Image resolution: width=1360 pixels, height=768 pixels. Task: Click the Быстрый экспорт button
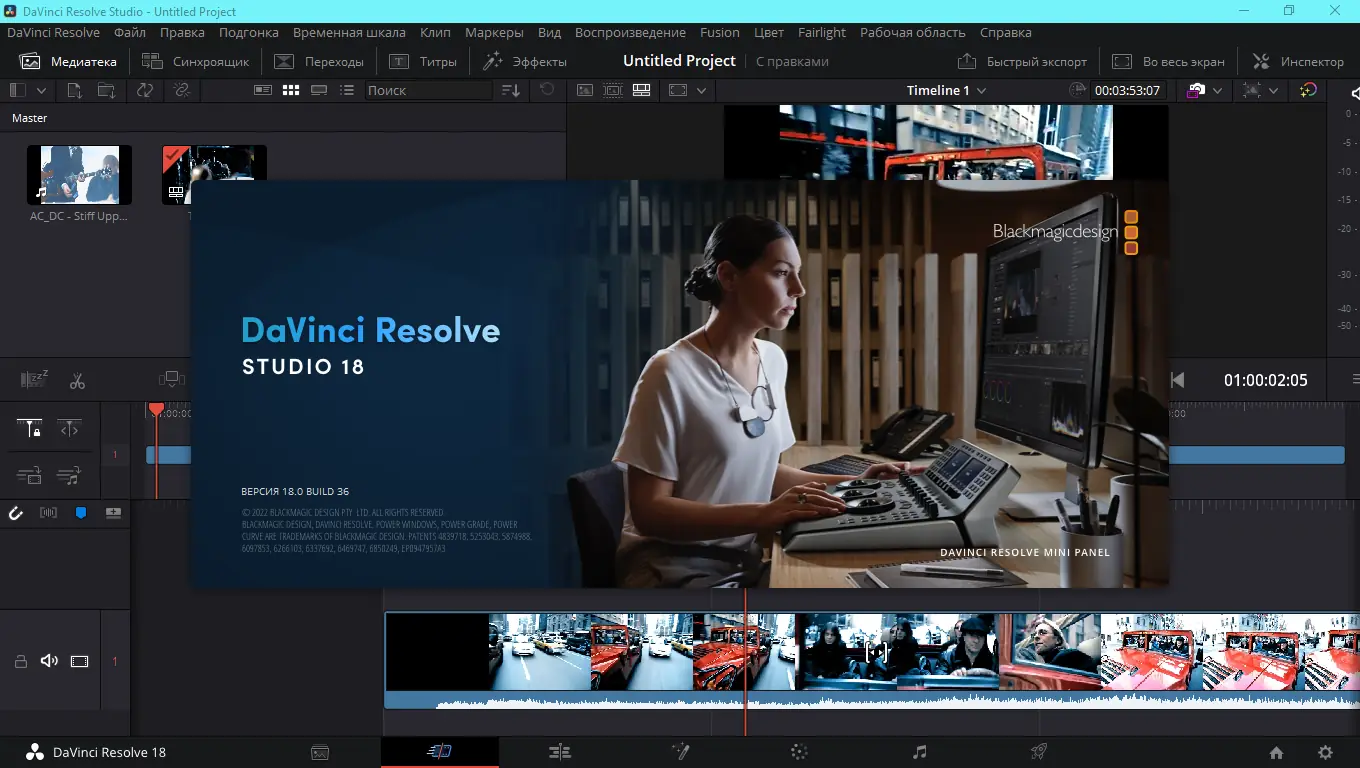click(x=1022, y=61)
